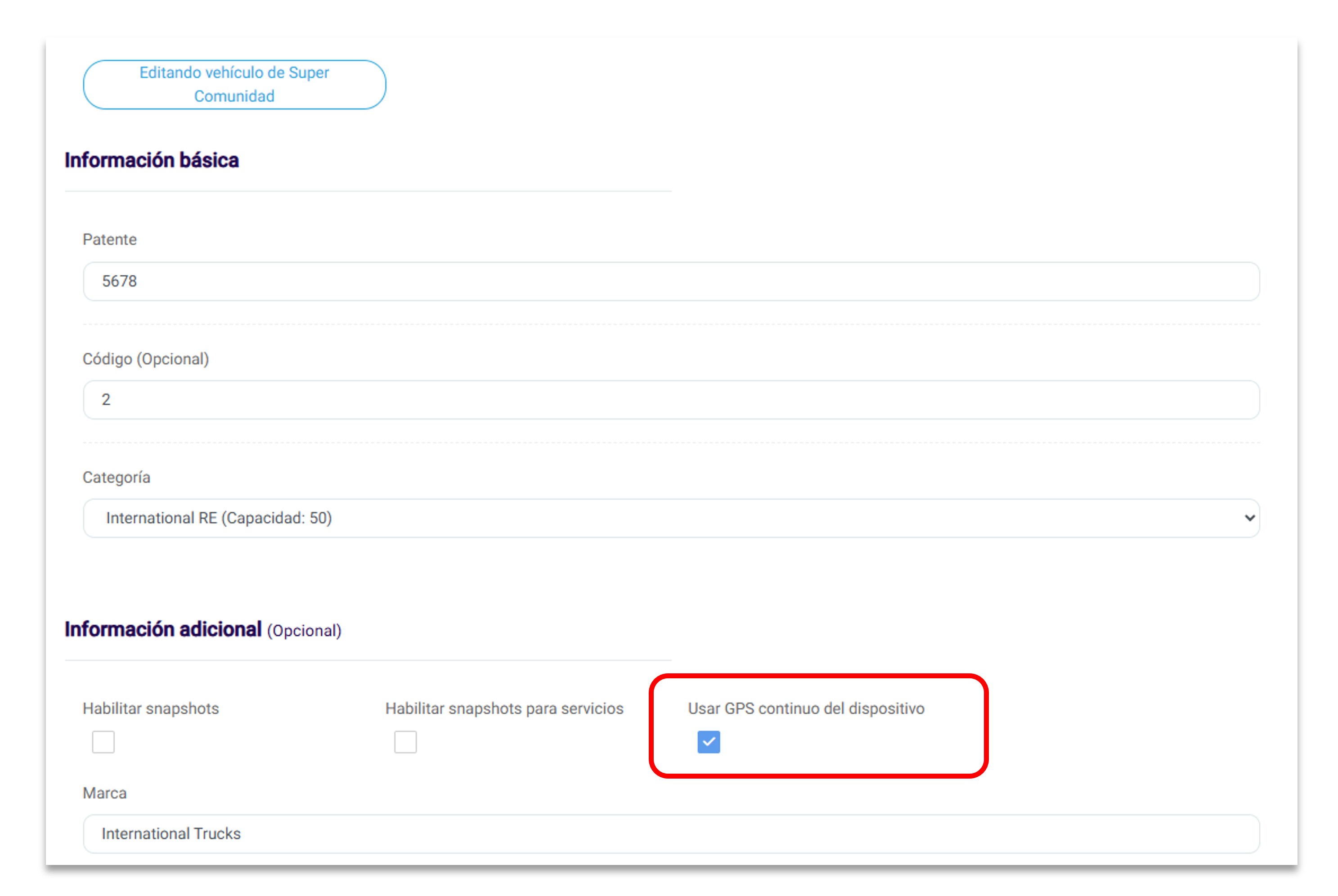The width and height of the screenshot is (1338, 896).
Task: Click the 'Patente' field label
Action: coord(110,239)
